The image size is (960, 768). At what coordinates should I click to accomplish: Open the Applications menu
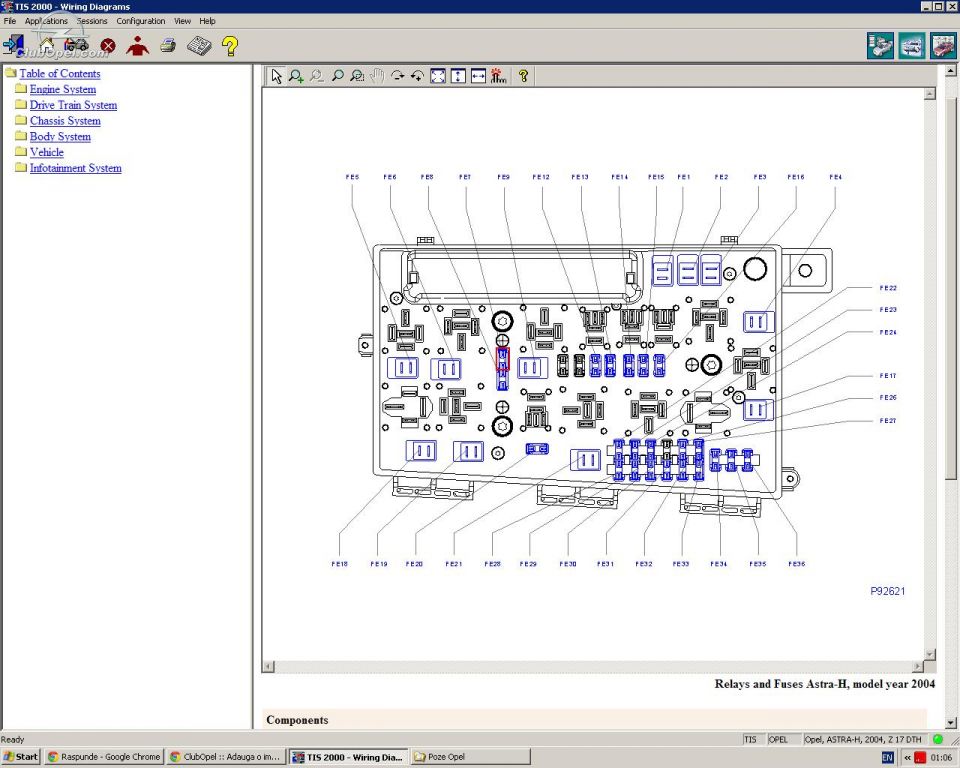(46, 21)
